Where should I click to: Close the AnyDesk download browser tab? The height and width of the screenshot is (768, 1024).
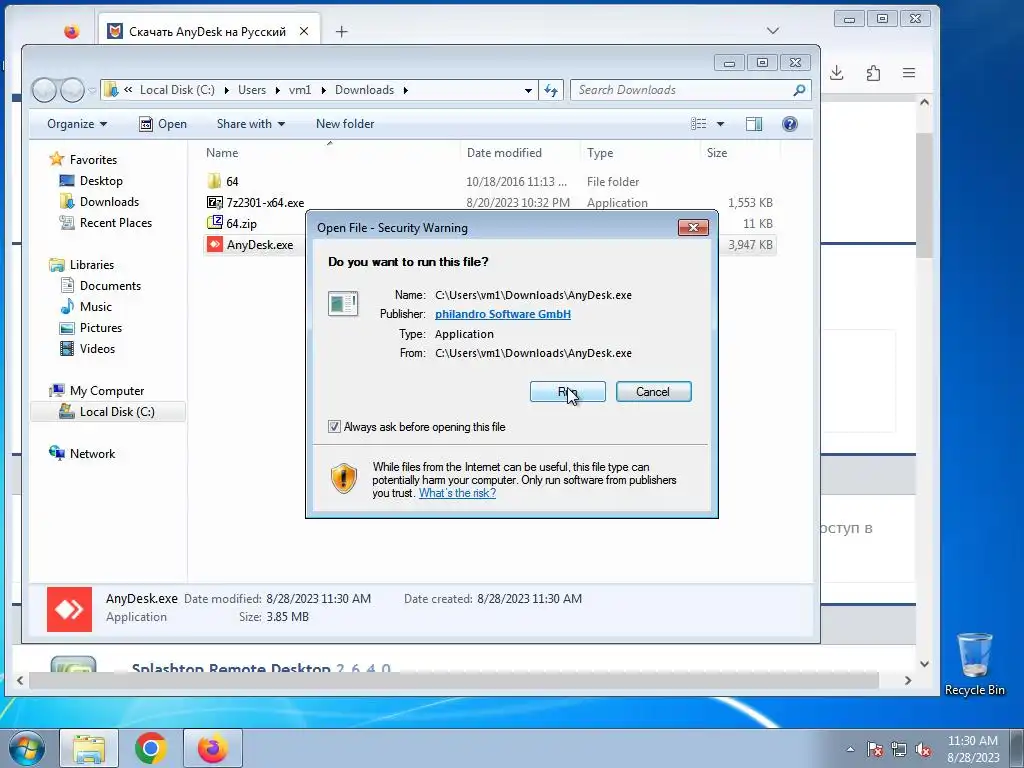pyautogui.click(x=304, y=31)
